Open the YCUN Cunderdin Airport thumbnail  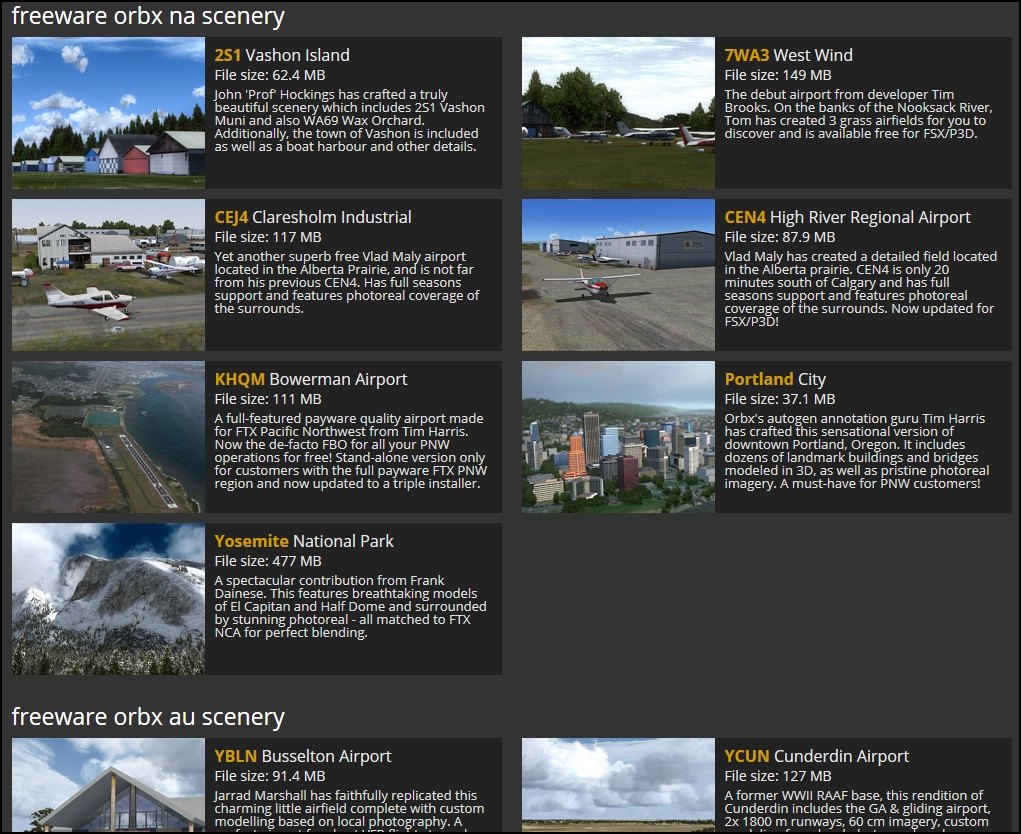click(618, 785)
